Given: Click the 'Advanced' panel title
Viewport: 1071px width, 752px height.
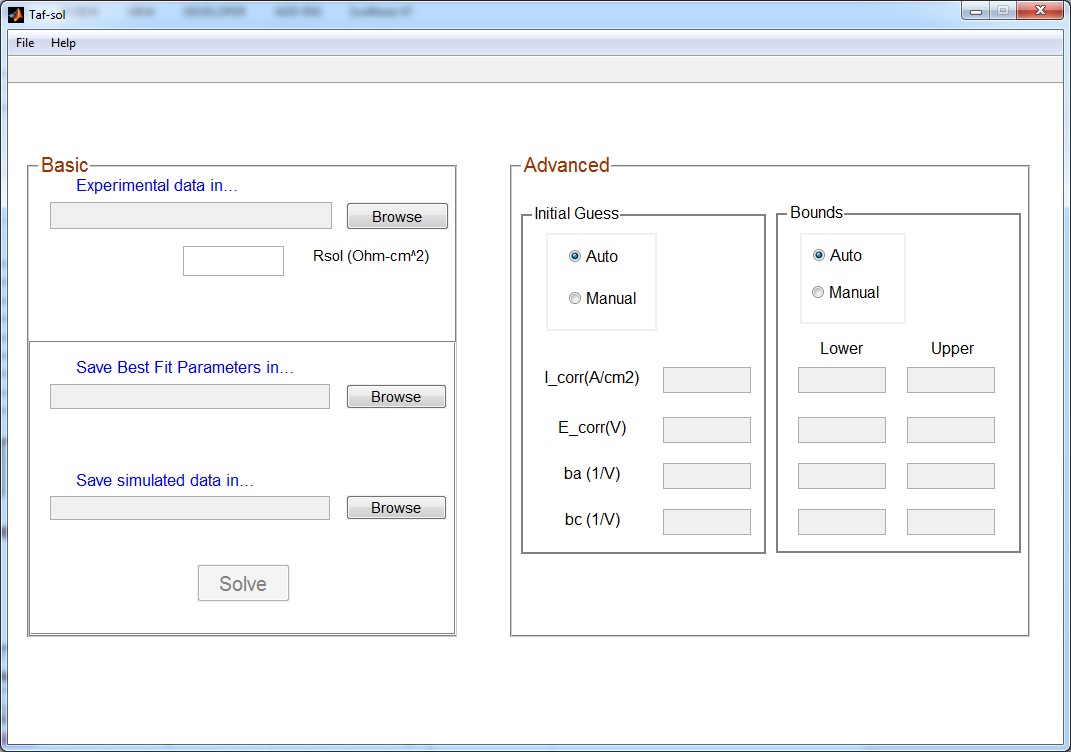Looking at the screenshot, I should point(566,165).
